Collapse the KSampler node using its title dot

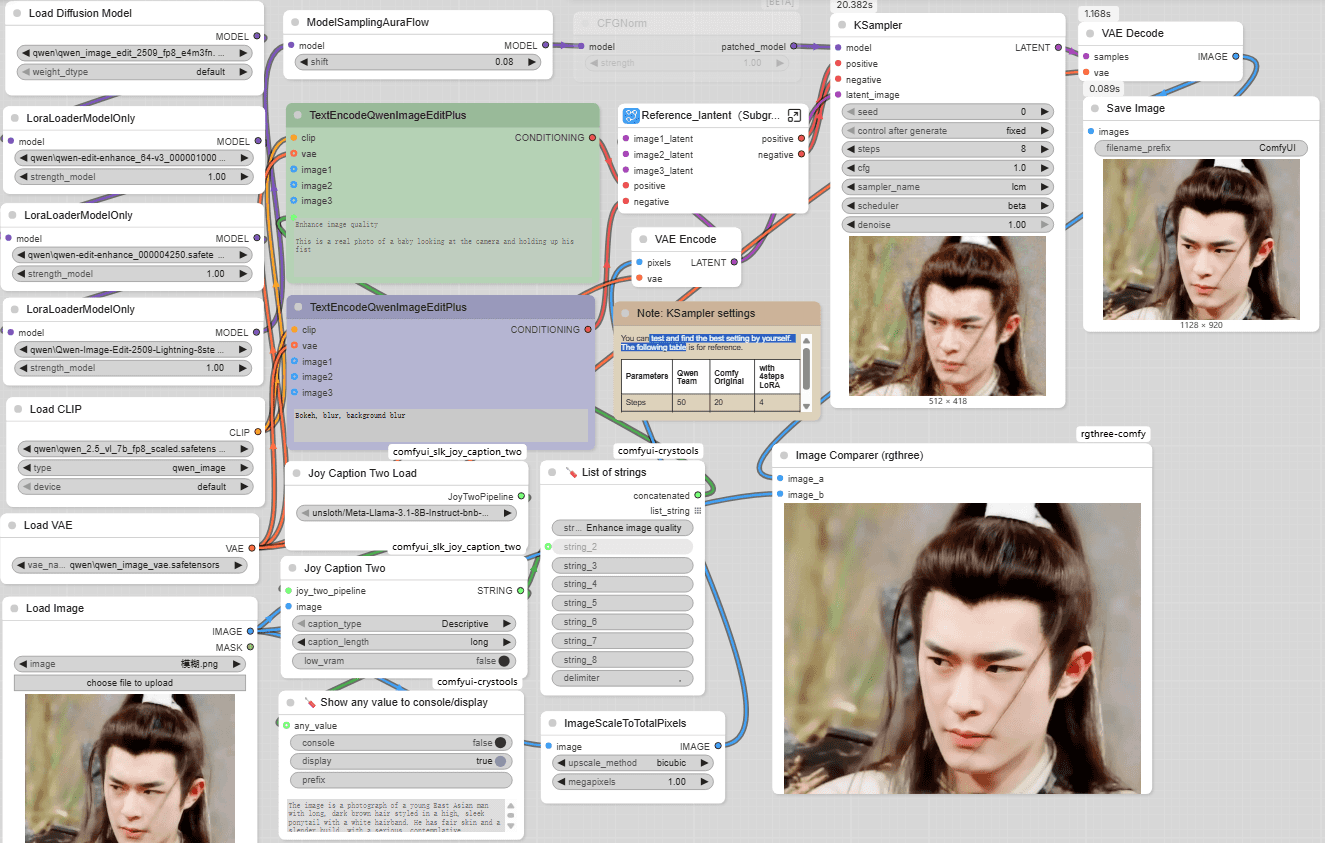(841, 25)
